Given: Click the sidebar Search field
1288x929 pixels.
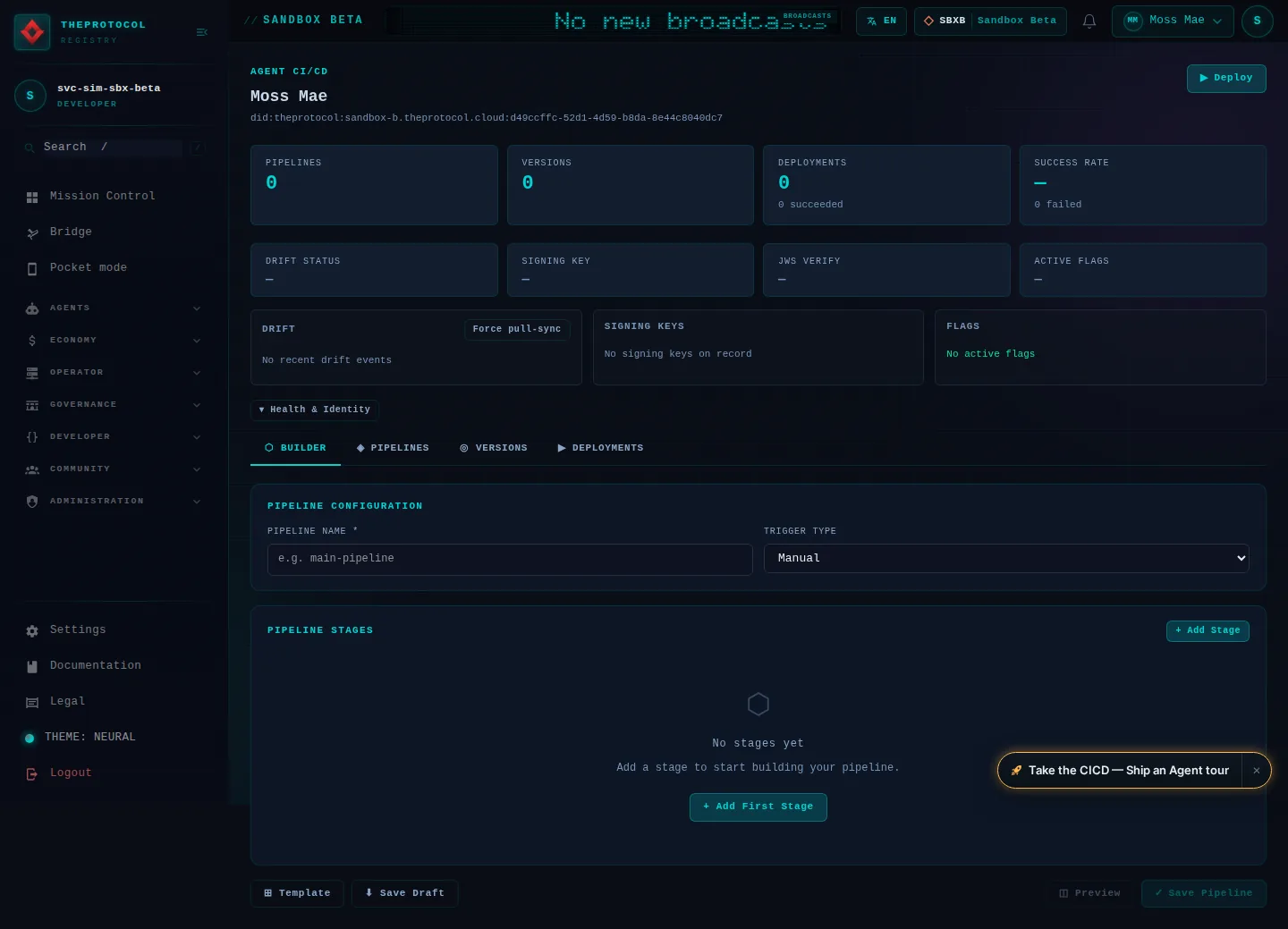Looking at the screenshot, I should pos(113,148).
